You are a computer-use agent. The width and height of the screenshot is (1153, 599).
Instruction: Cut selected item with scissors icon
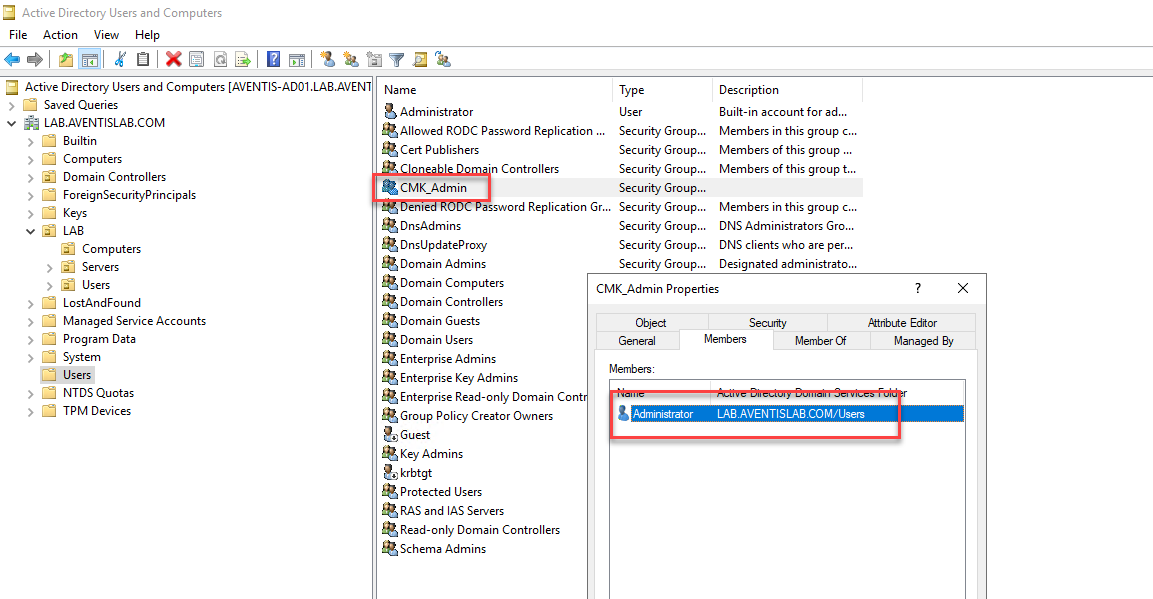click(119, 59)
